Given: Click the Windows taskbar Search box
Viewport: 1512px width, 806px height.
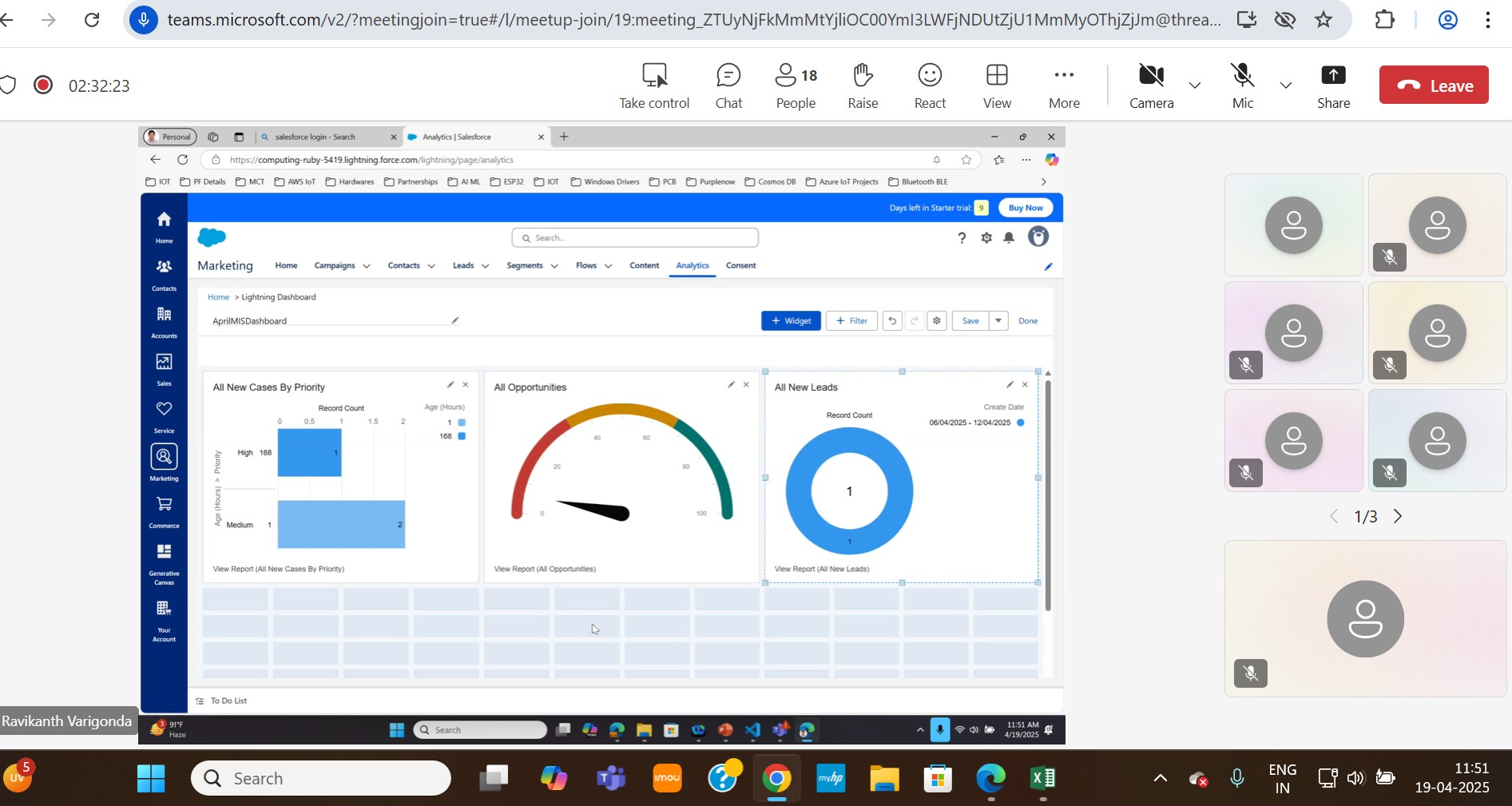Looking at the screenshot, I should [x=321, y=778].
